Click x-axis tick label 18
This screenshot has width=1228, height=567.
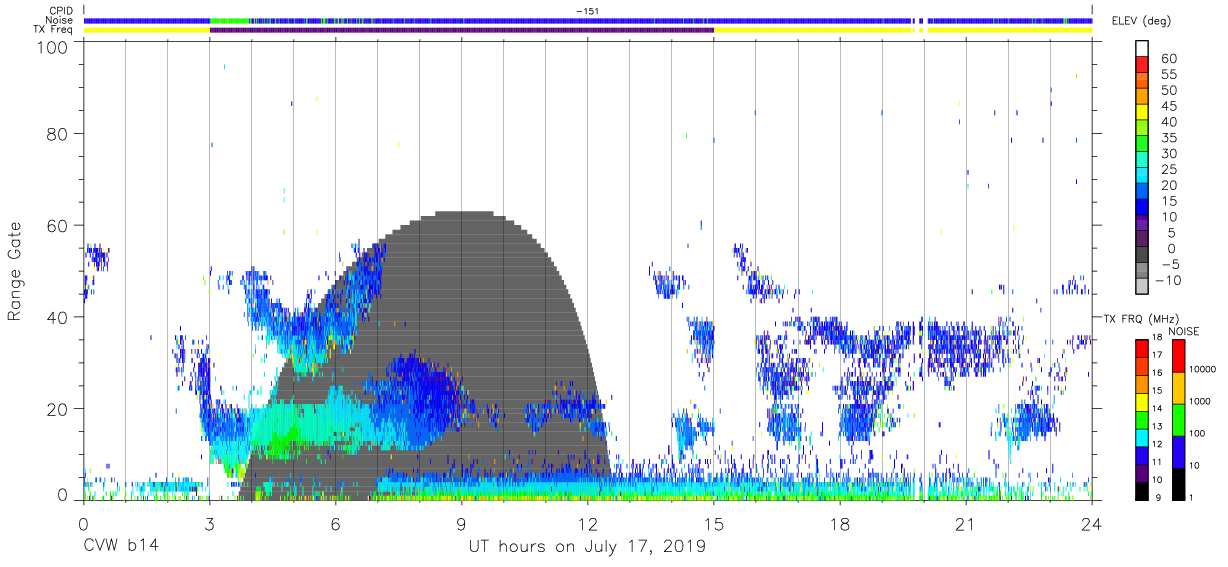840,524
